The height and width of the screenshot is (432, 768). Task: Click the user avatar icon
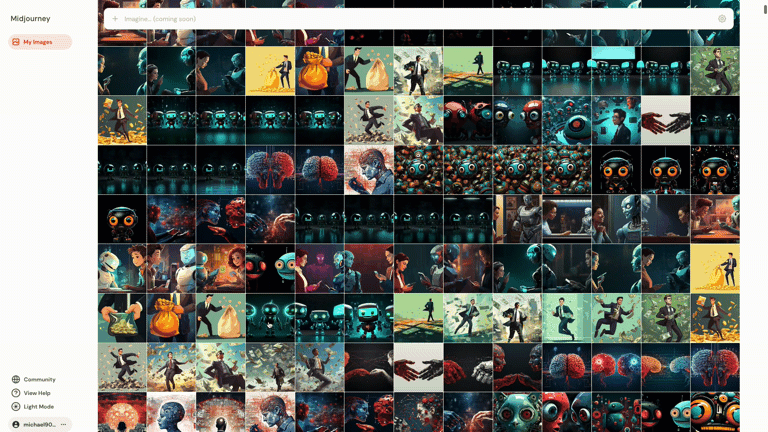(16, 424)
